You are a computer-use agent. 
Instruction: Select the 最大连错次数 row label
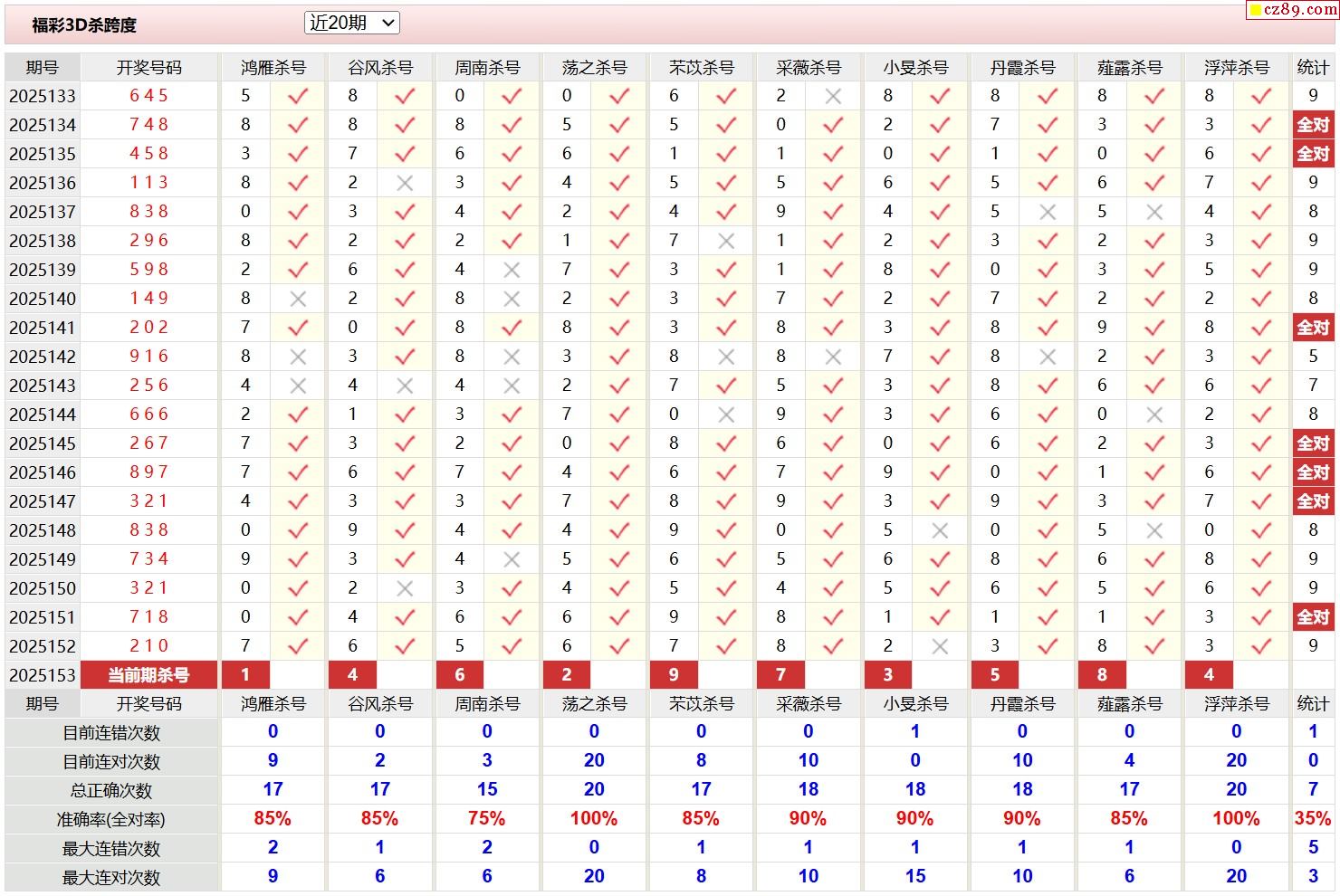[111, 849]
